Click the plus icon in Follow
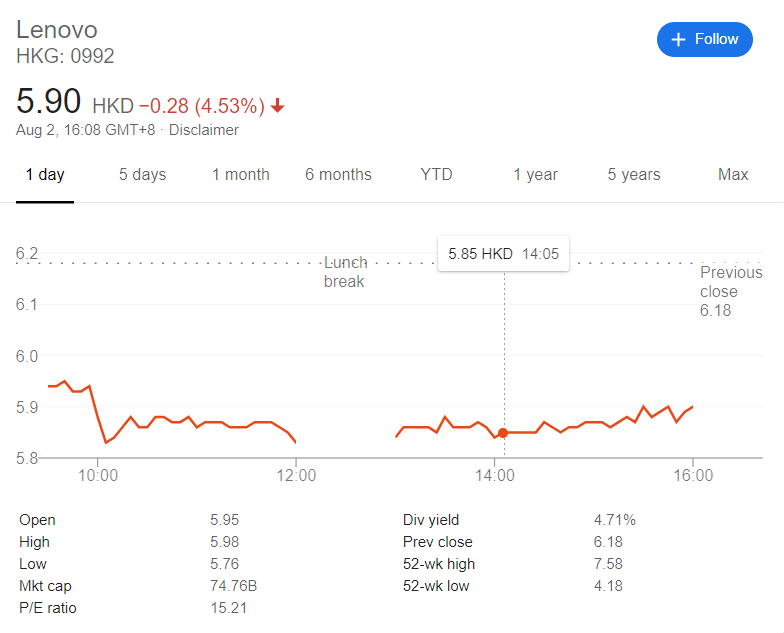Image resolution: width=784 pixels, height=633 pixels. (679, 39)
